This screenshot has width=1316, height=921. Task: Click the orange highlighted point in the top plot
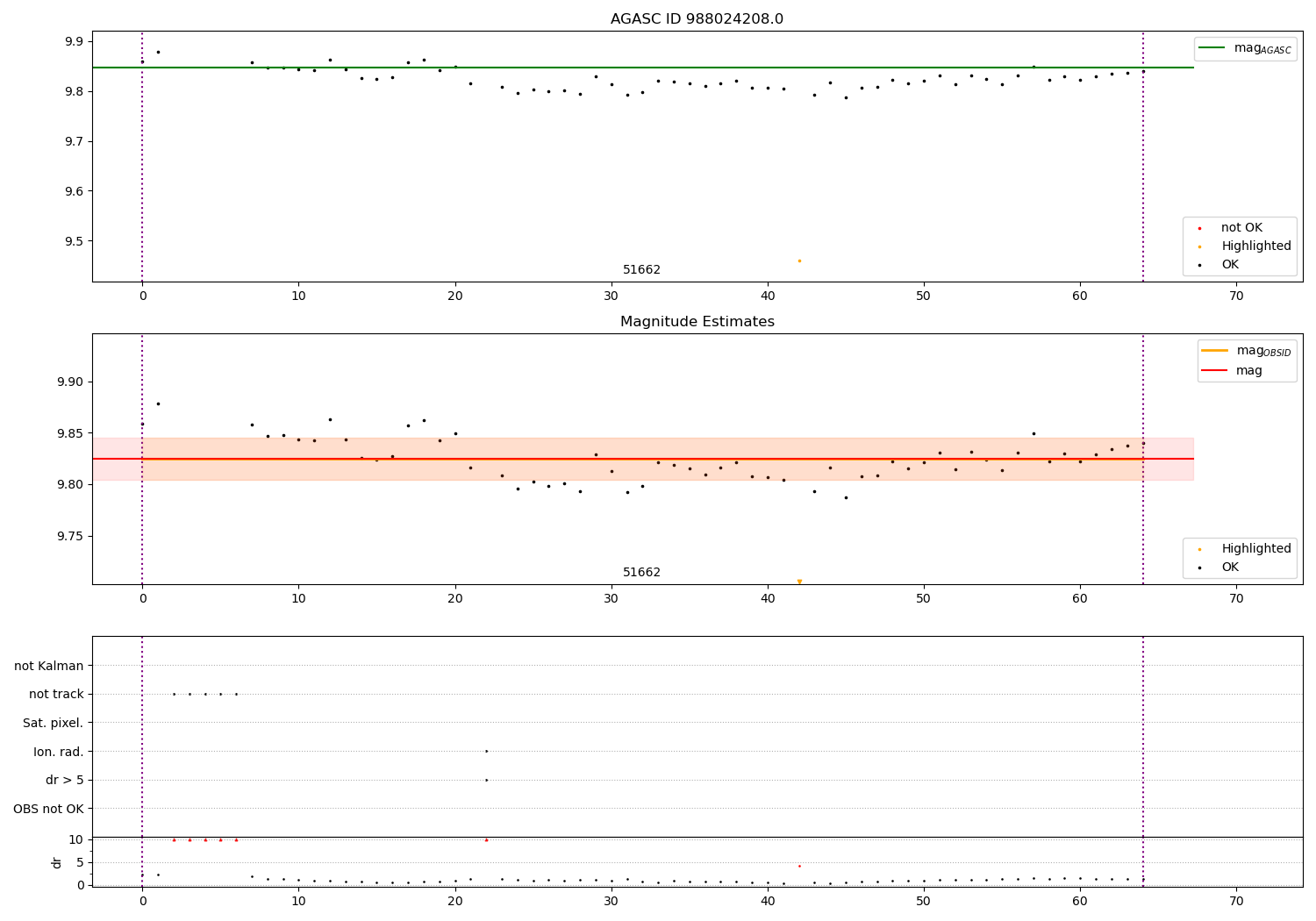point(799,261)
